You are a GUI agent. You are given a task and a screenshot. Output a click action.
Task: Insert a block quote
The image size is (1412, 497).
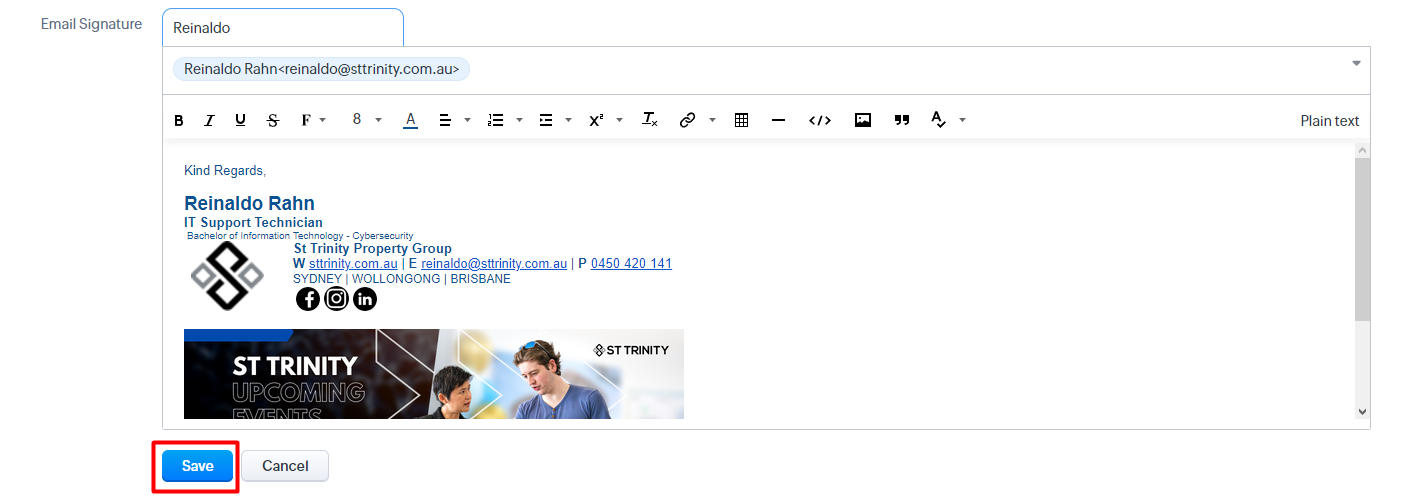(902, 120)
